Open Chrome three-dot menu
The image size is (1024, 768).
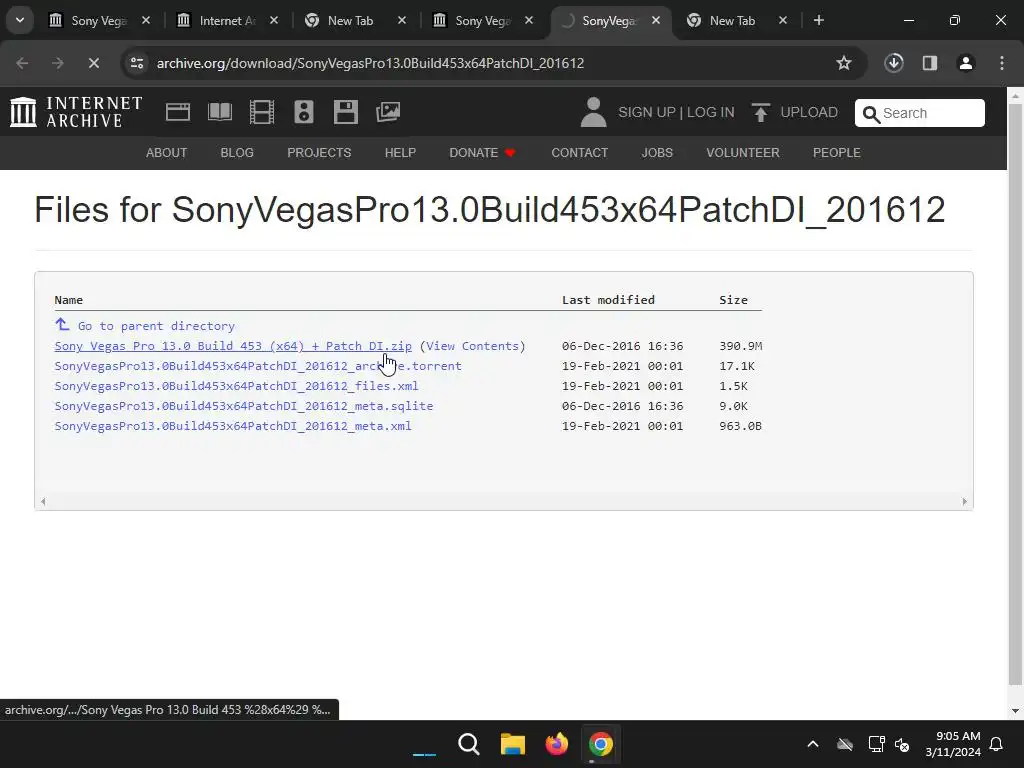click(1002, 63)
